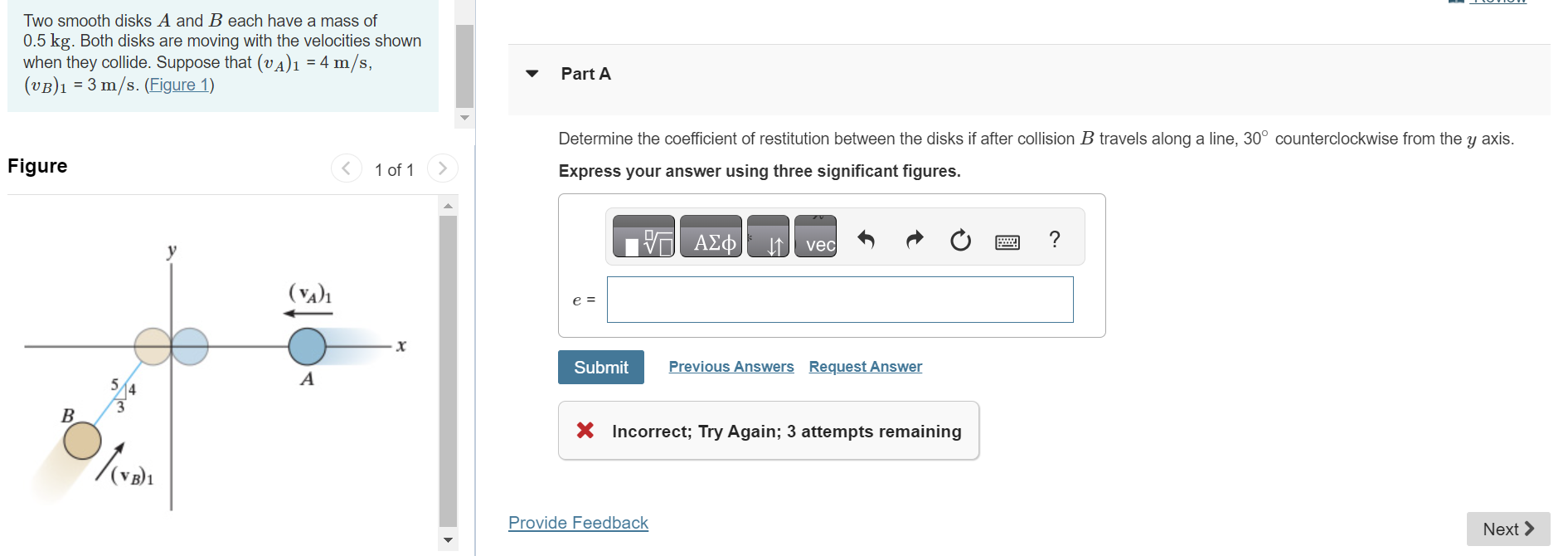Screen dimensions: 1568x556
Task: View your Previous Answers
Action: [x=731, y=366]
